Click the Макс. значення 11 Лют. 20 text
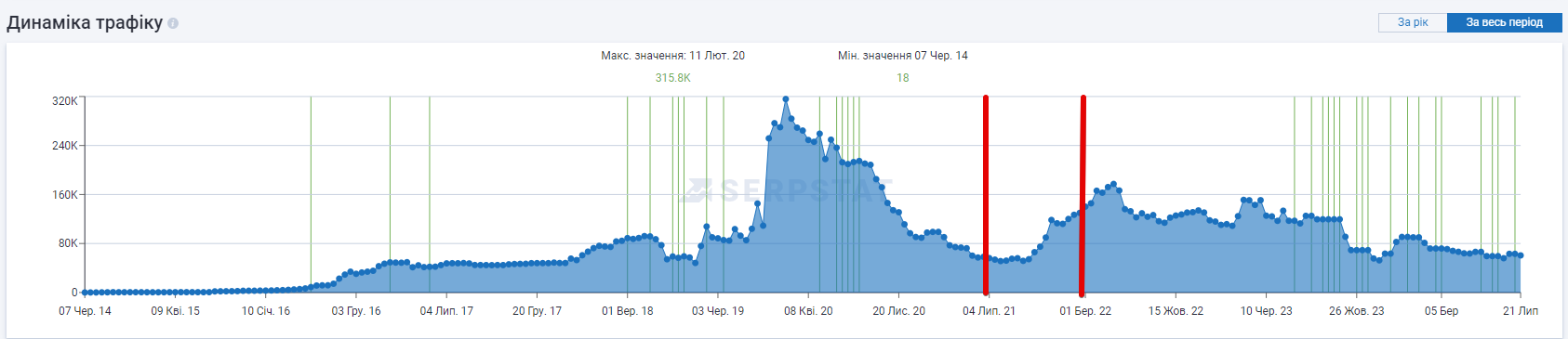The image size is (1568, 339). click(x=672, y=56)
